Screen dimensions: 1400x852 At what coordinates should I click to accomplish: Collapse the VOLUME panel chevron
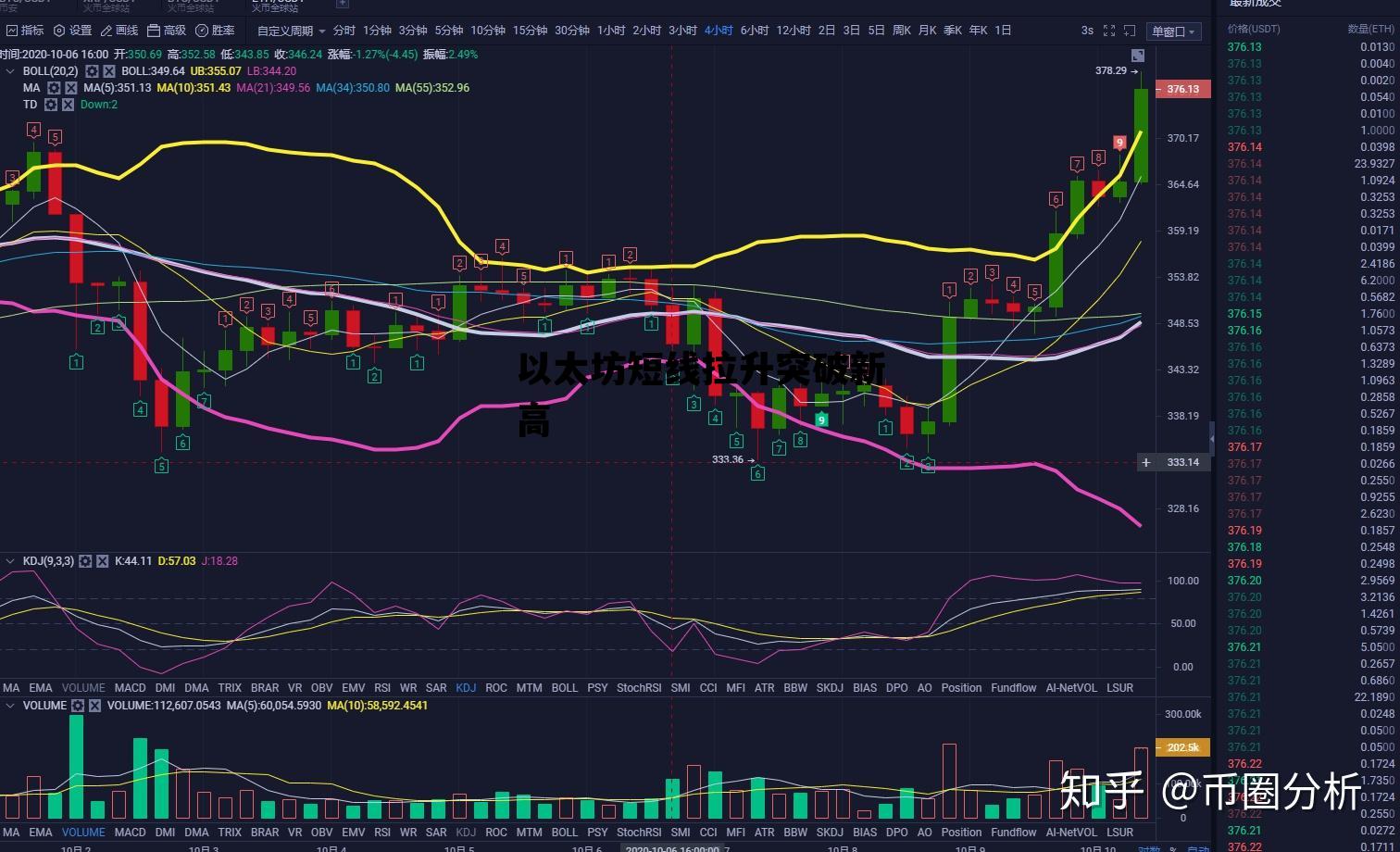pyautogui.click(x=11, y=706)
